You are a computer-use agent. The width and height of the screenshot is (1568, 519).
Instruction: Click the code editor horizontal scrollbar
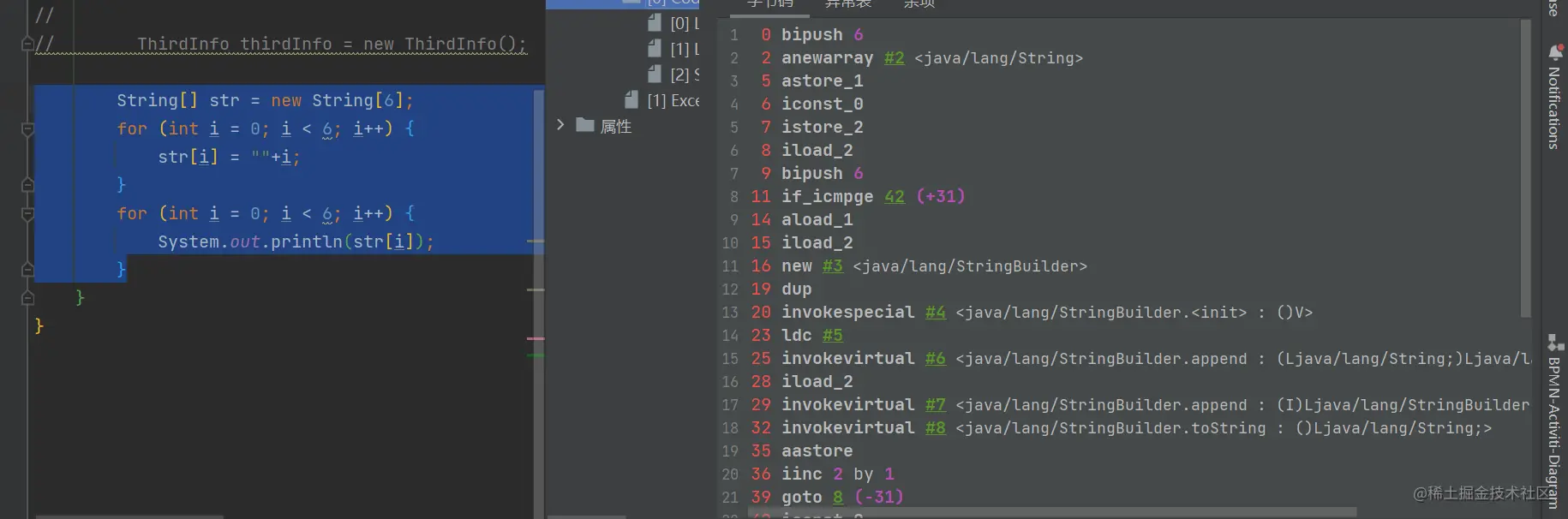tap(129, 516)
